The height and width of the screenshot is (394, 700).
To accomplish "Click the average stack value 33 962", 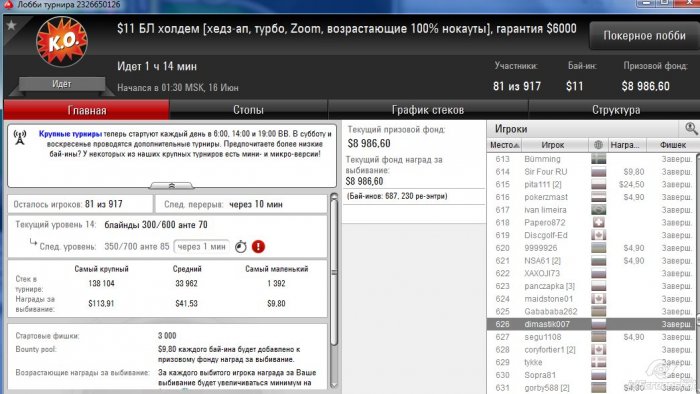I will coord(186,283).
